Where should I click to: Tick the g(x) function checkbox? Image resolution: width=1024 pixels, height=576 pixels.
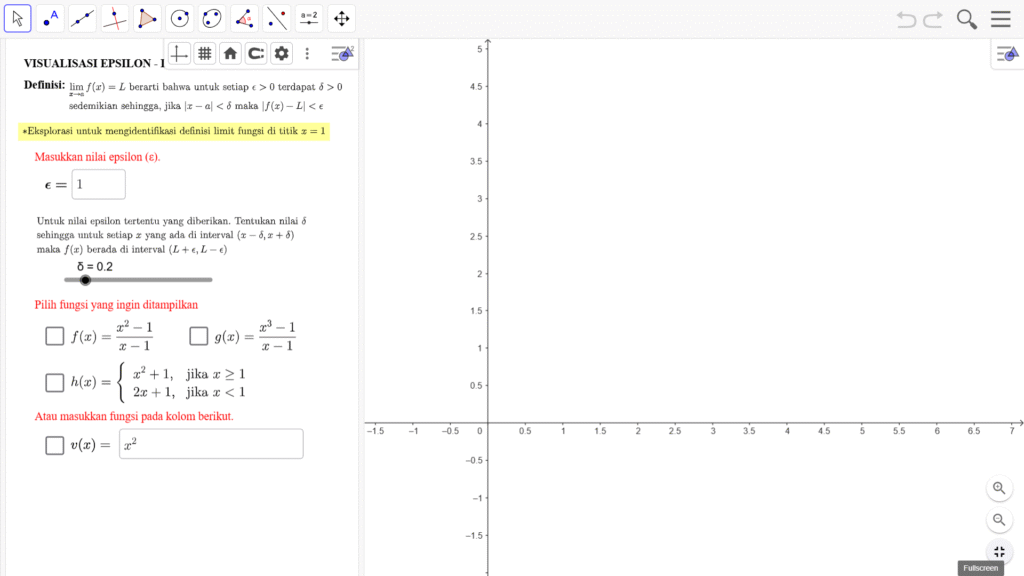[x=198, y=336]
